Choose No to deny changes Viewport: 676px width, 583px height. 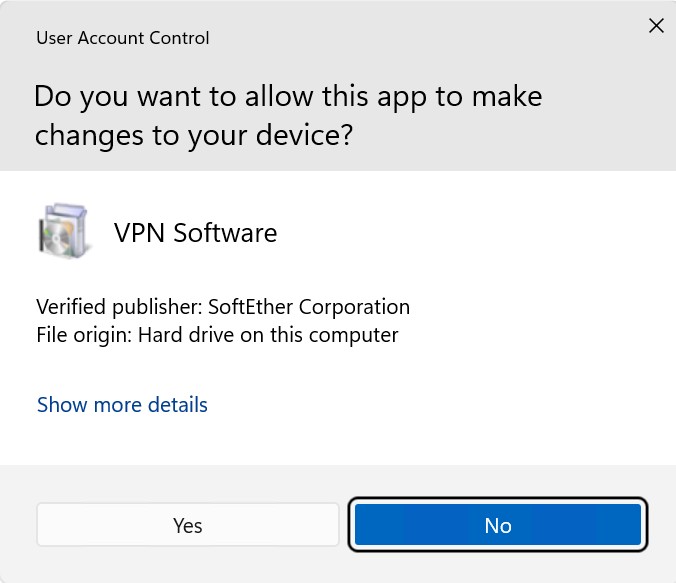(x=498, y=525)
